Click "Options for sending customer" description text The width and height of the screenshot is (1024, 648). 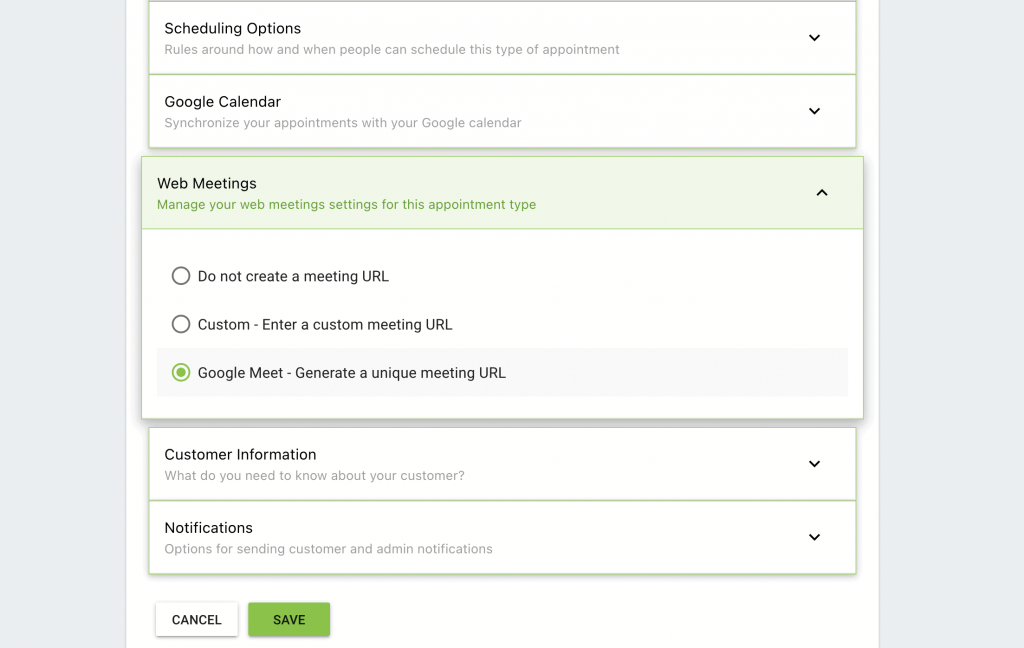pos(328,549)
